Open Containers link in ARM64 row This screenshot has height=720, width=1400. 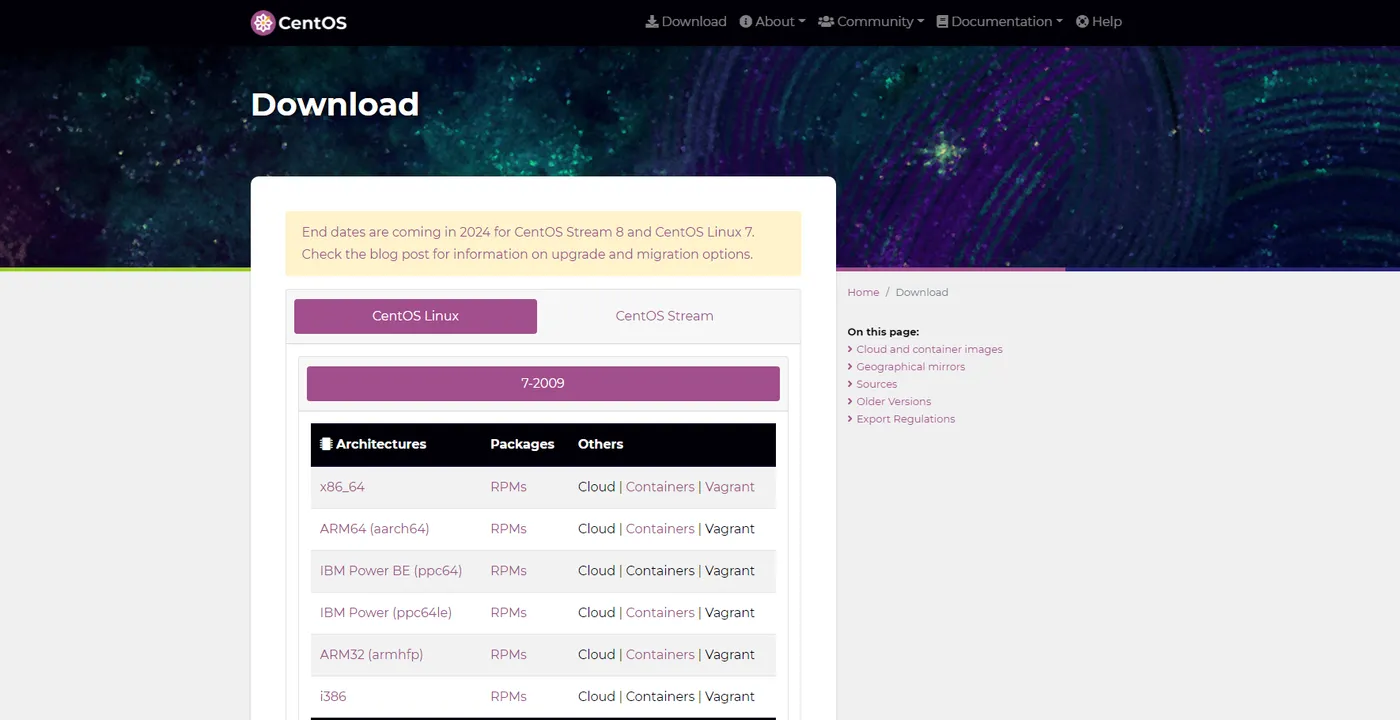(660, 529)
